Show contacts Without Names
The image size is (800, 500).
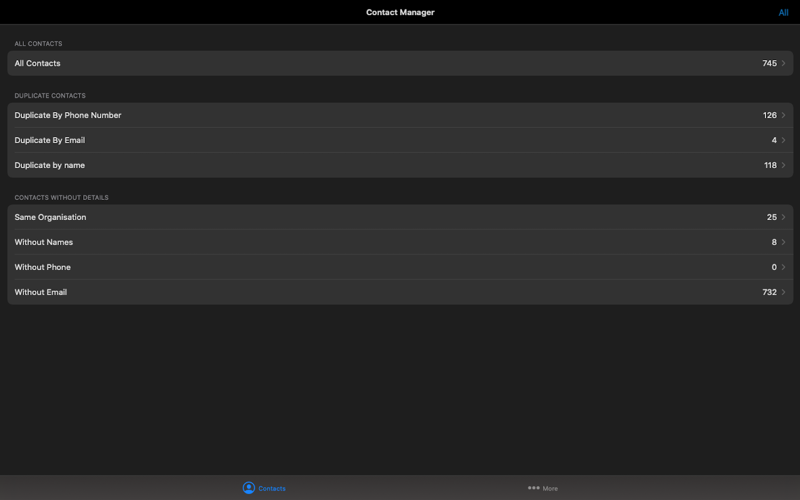(x=400, y=242)
